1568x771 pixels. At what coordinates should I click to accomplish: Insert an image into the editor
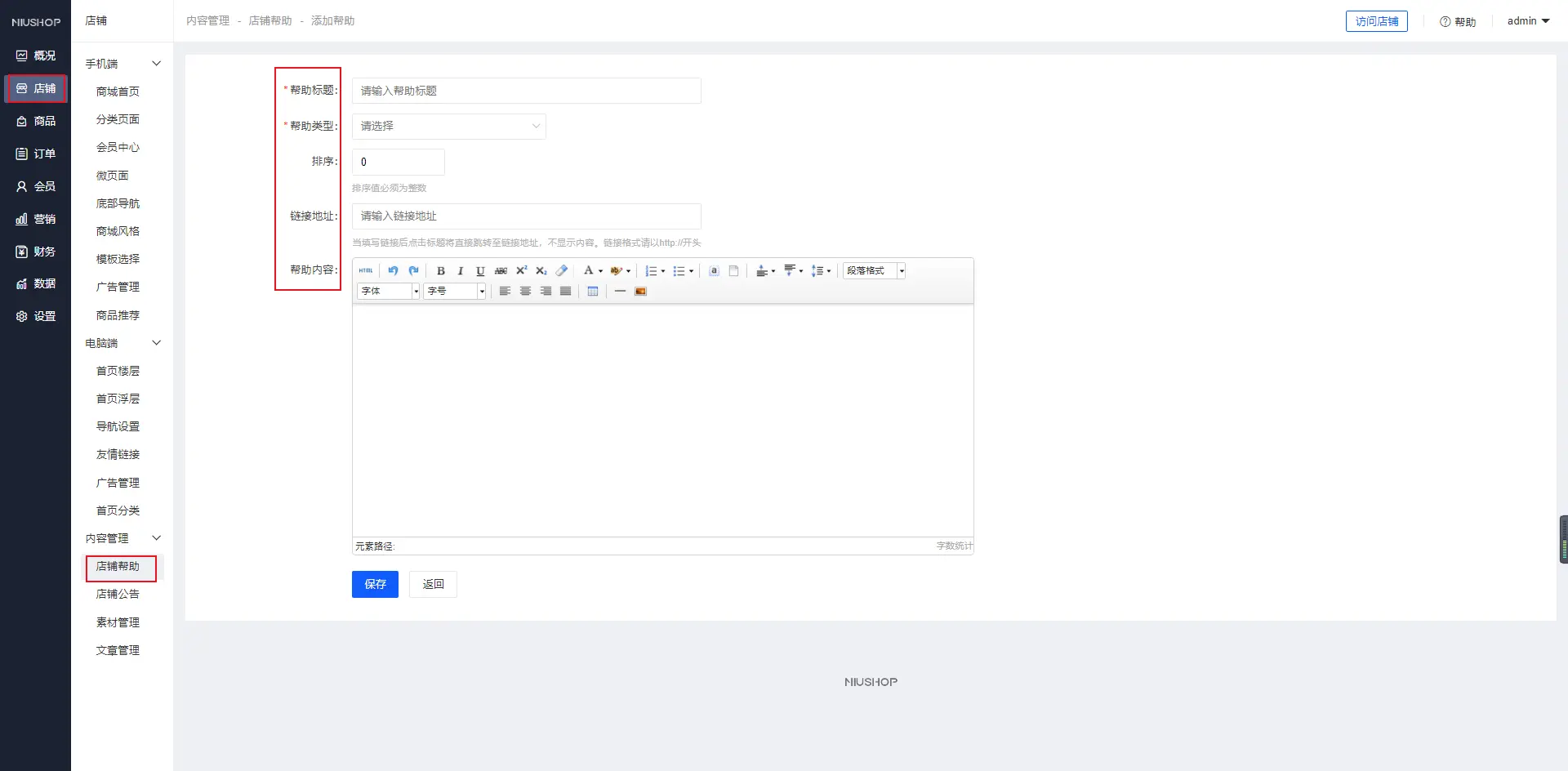click(x=641, y=292)
